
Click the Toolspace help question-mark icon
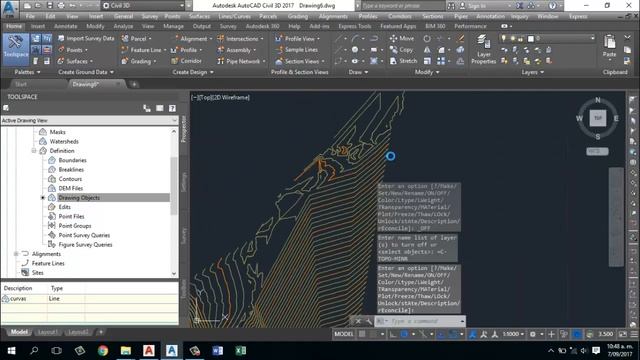[x=173, y=108]
